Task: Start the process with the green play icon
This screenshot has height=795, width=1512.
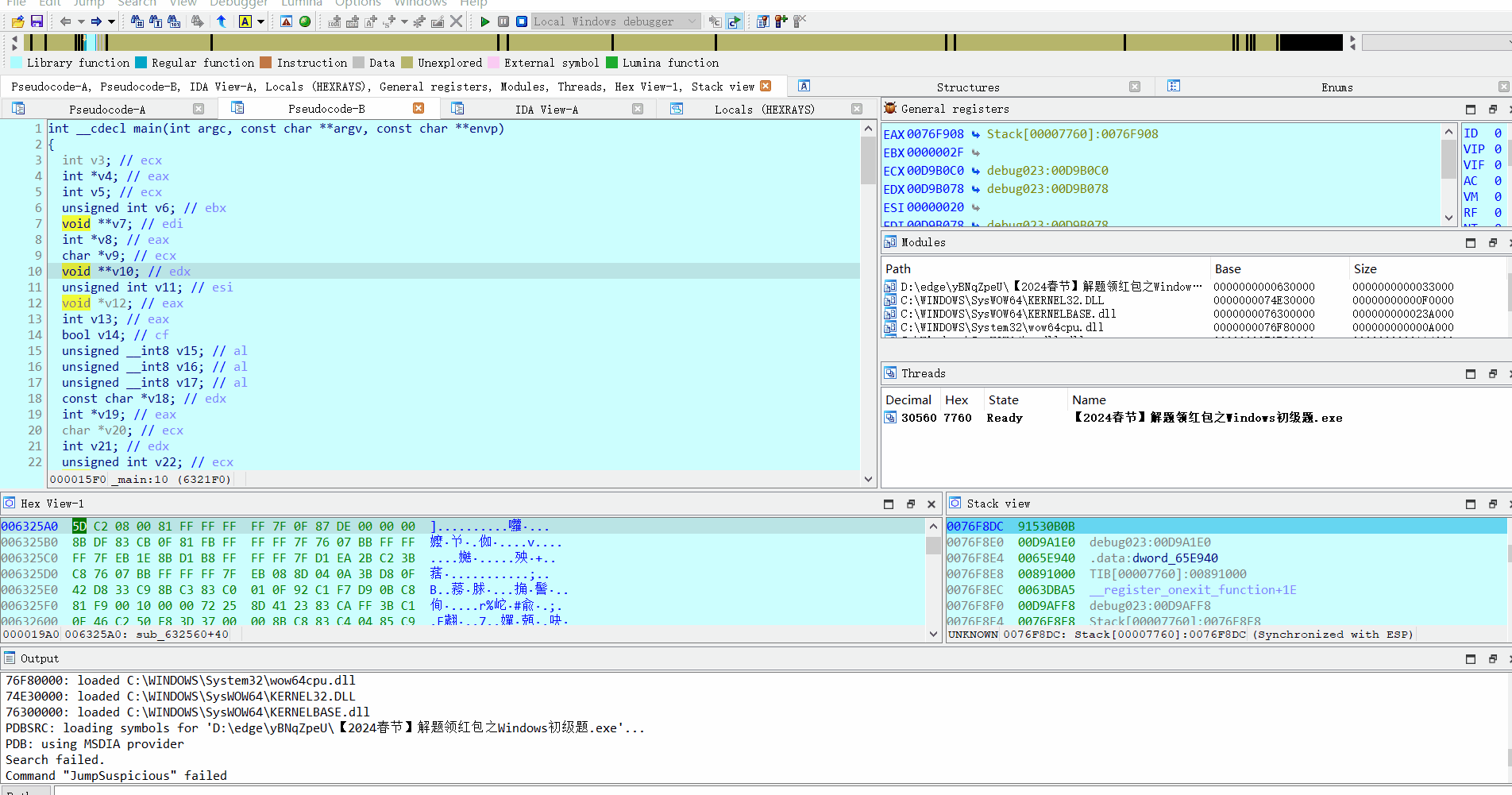Action: coord(485,21)
